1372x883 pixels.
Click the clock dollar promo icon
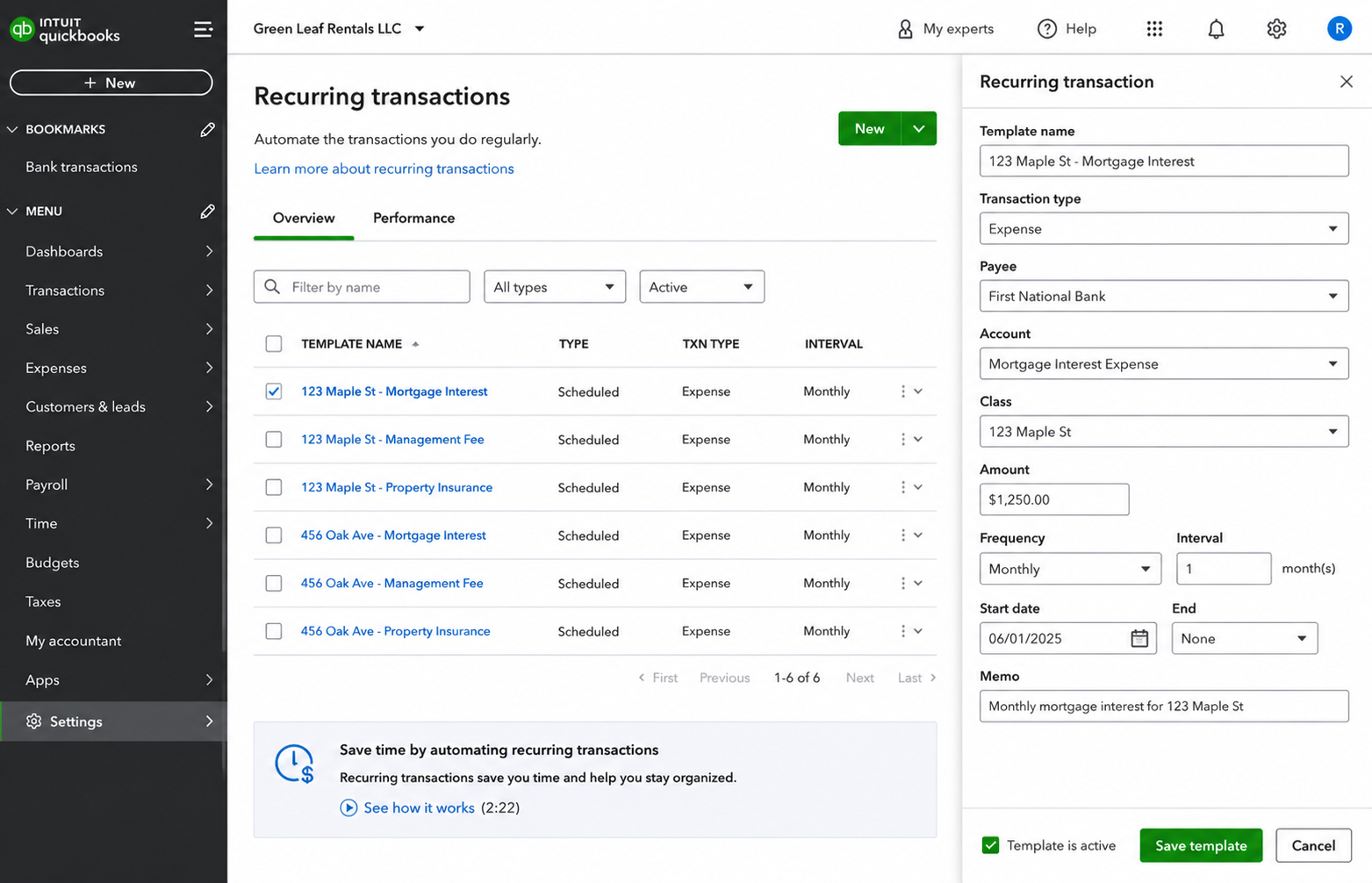tap(294, 764)
